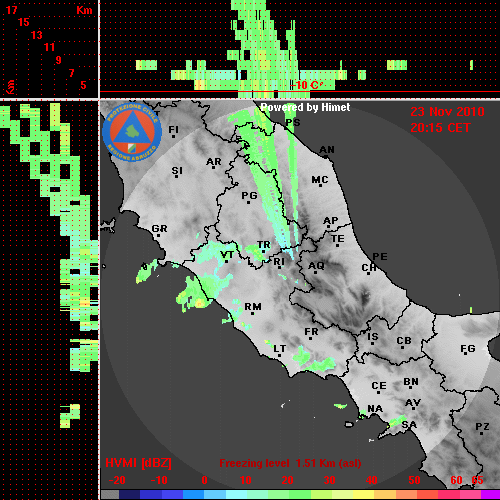The image size is (500, 500).
Task: Click the AQ city label
Action: pos(316,266)
